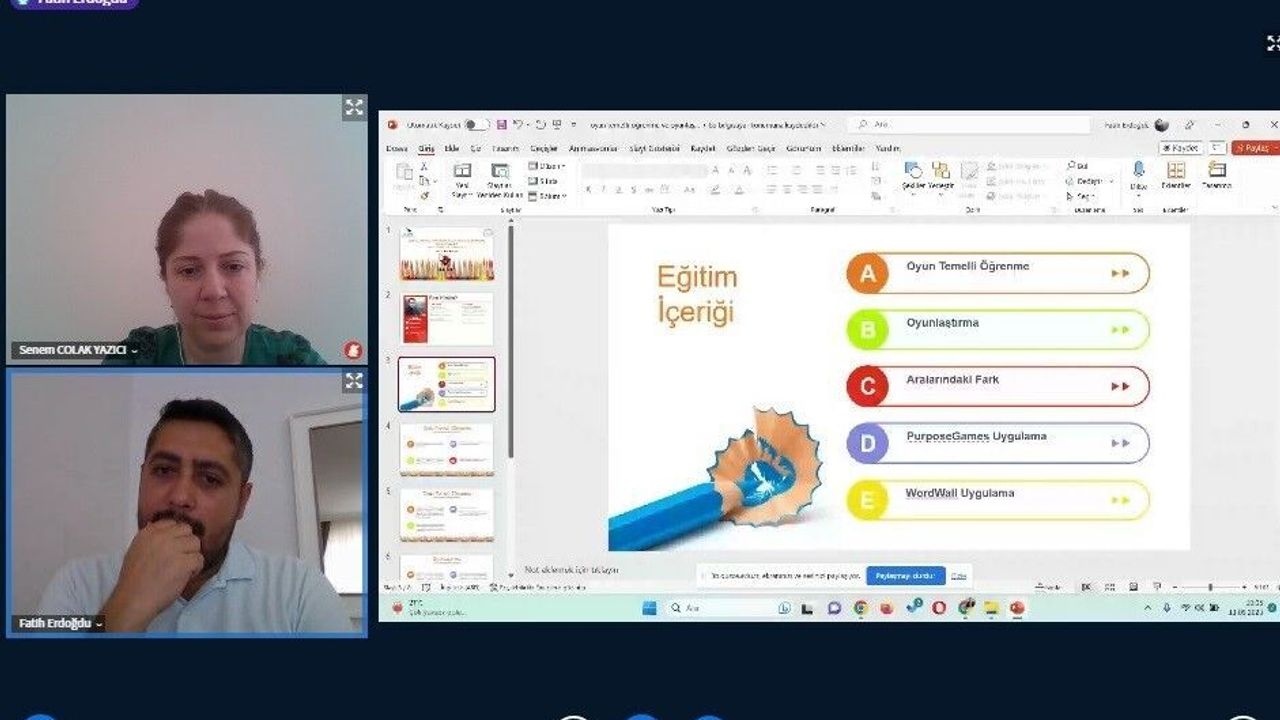Switch to the Slayt Gösterisi ribbon tab
The height and width of the screenshot is (720, 1280).
coord(655,148)
